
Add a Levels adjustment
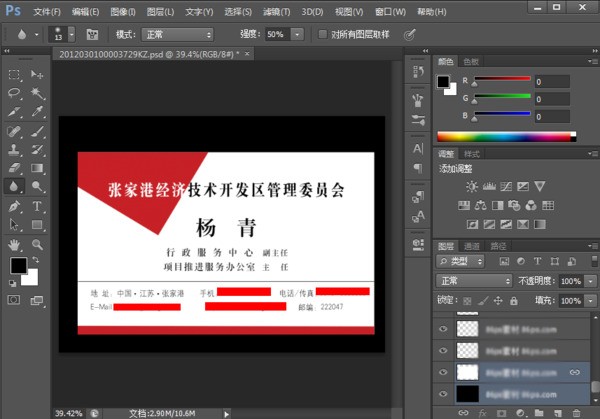488,186
